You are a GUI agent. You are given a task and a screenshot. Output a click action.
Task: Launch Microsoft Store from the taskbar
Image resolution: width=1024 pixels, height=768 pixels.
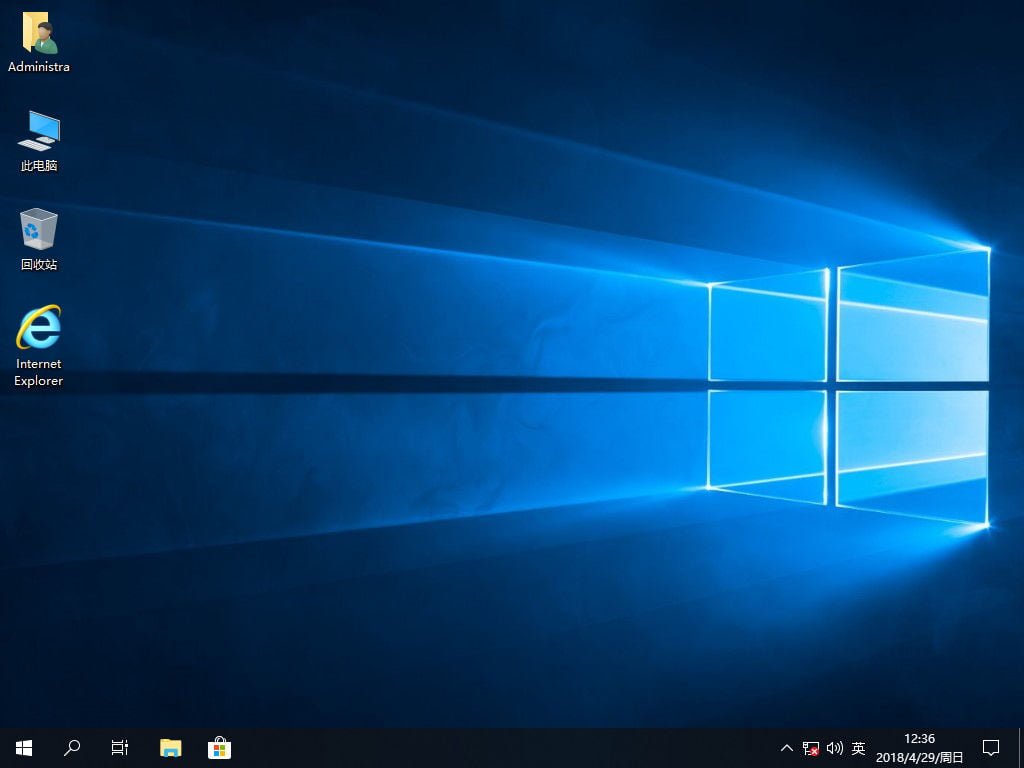[219, 747]
